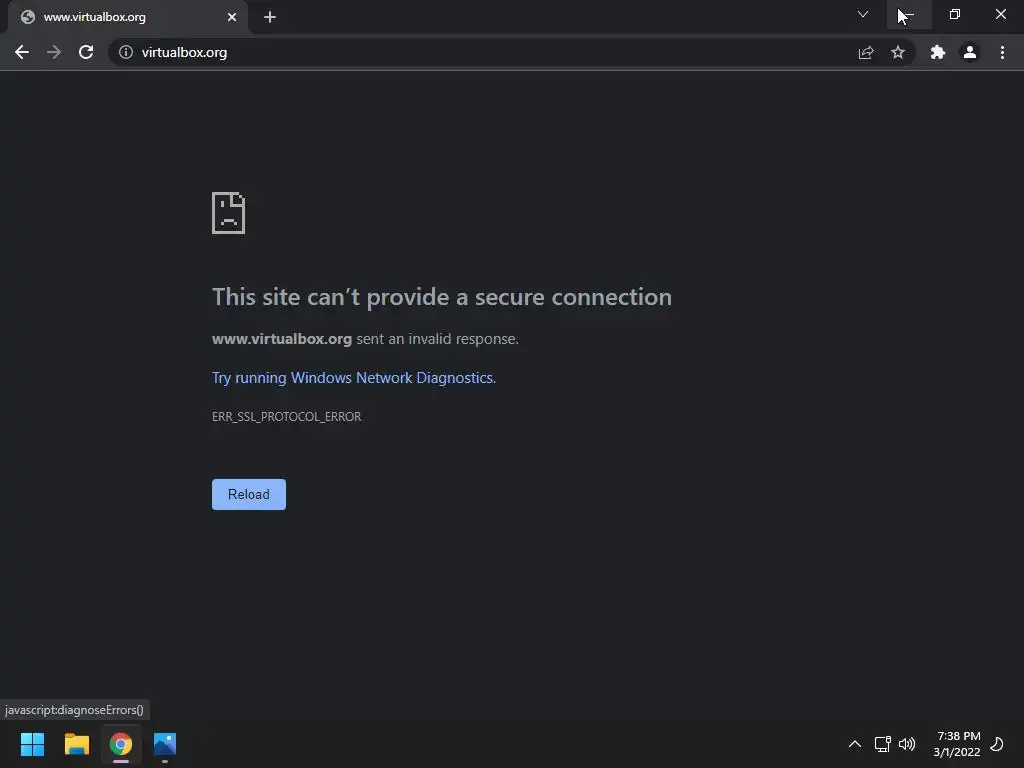This screenshot has height=768, width=1024.
Task: Click the sad page error icon
Action: (x=229, y=213)
